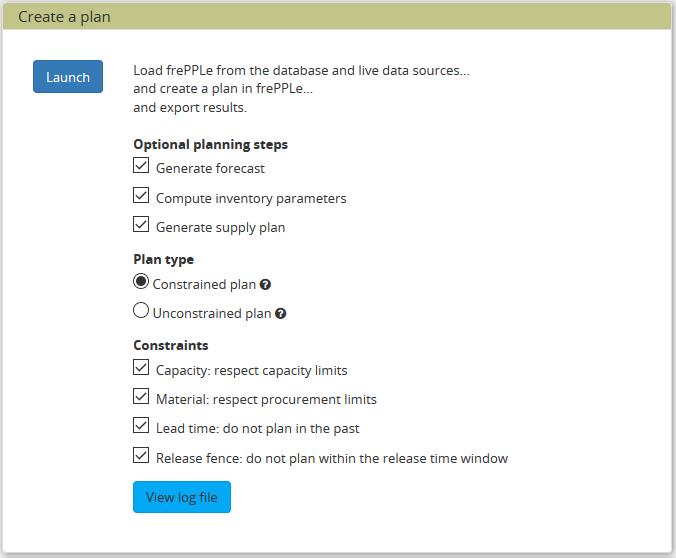This screenshot has height=558, width=676.
Task: Click help icon beside Constrained plan
Action: click(x=265, y=285)
